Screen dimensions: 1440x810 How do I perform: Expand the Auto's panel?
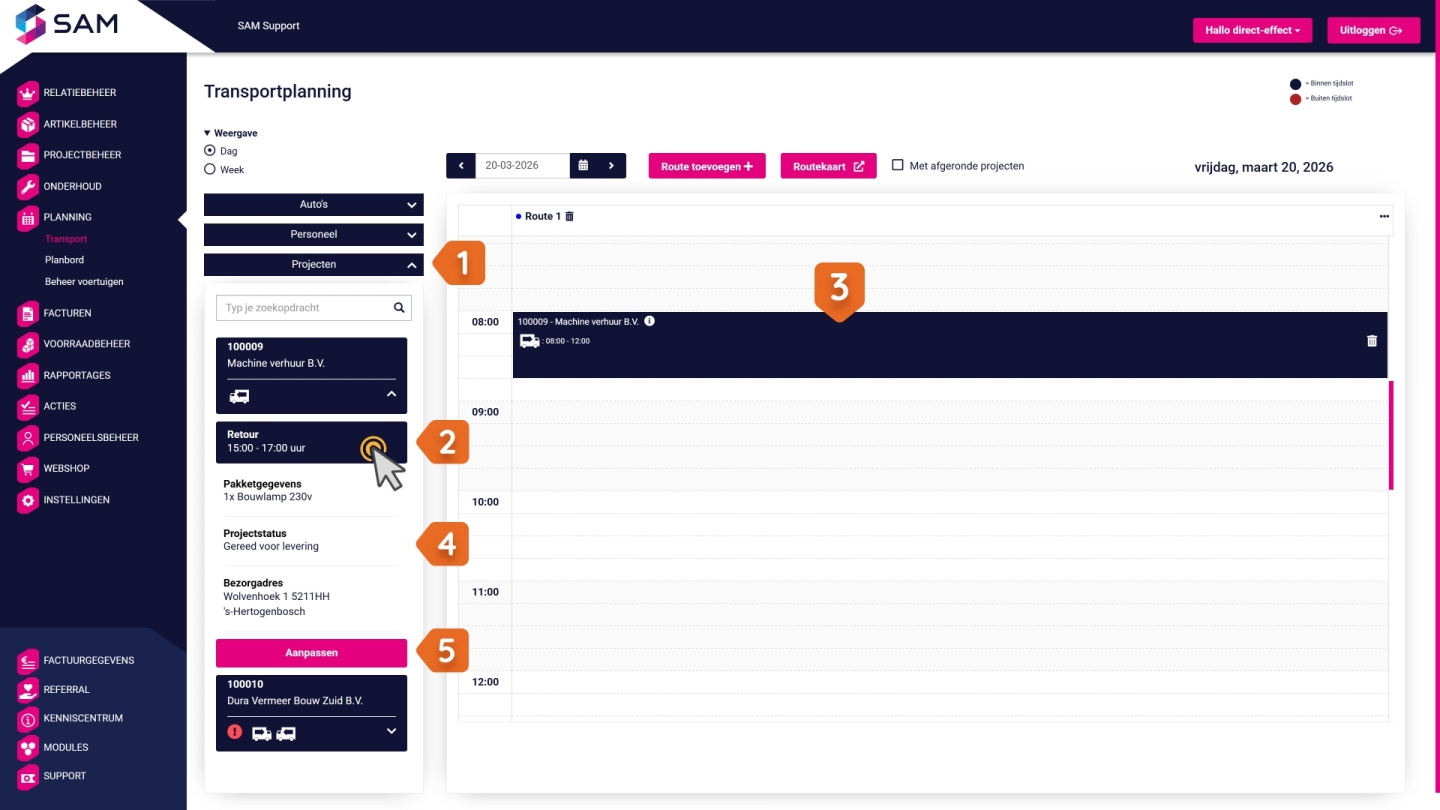[313, 205]
